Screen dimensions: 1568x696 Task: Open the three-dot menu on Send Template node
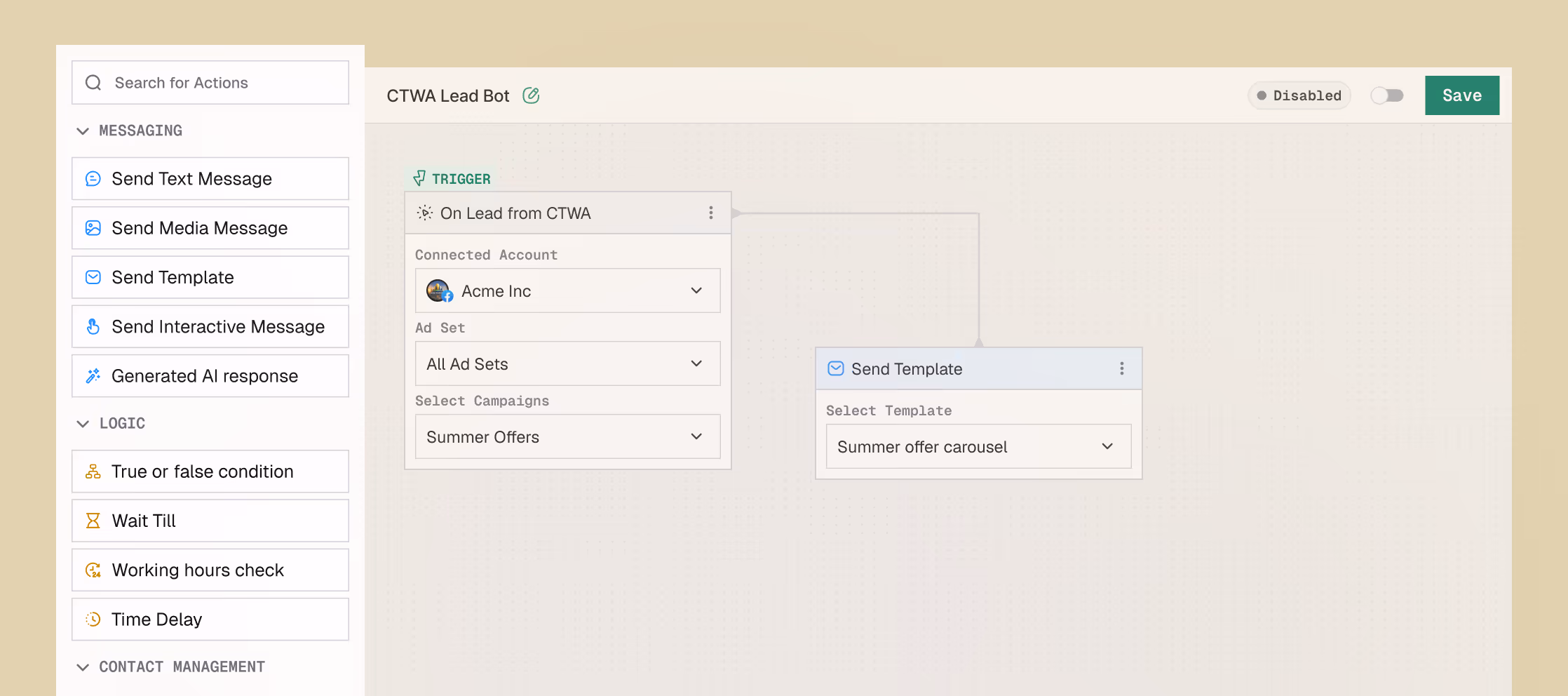[x=1121, y=368]
